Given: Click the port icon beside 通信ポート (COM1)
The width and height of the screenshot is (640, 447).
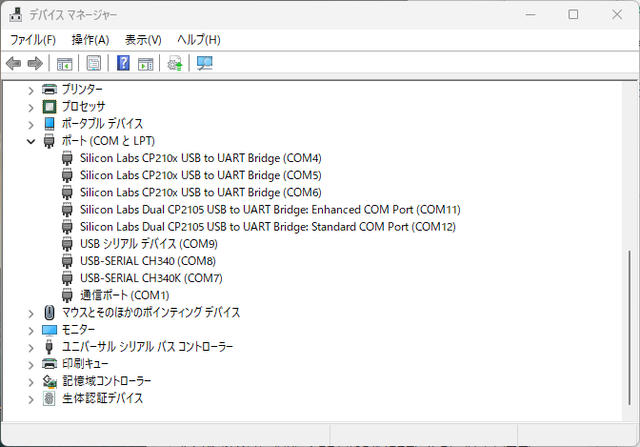Looking at the screenshot, I should click(67, 295).
